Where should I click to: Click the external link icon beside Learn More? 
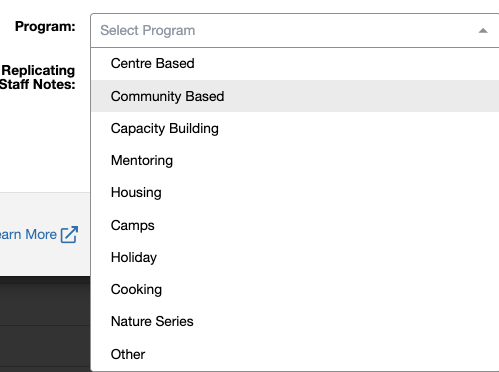[69, 235]
